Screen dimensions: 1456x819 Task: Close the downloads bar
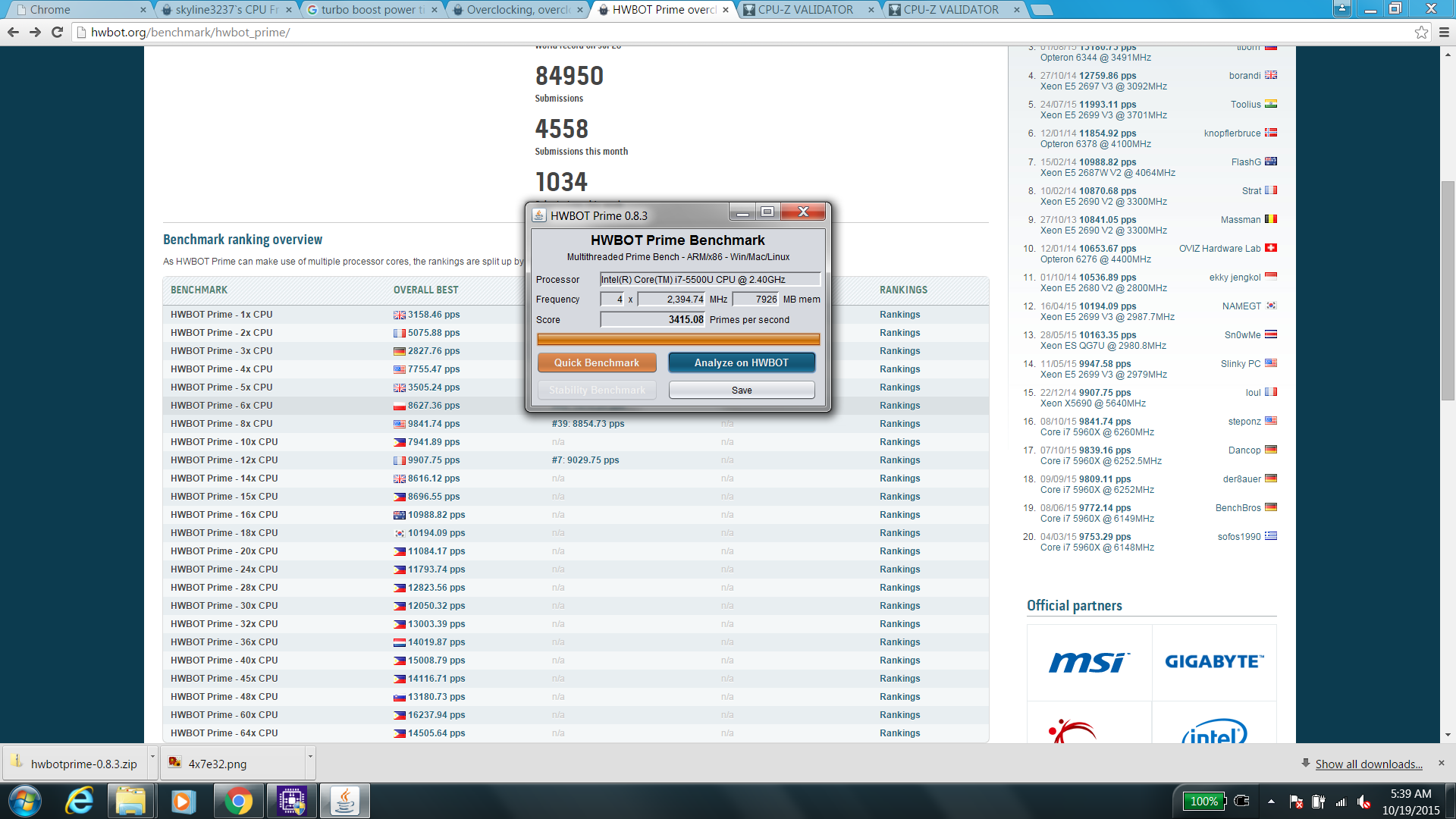(1442, 763)
